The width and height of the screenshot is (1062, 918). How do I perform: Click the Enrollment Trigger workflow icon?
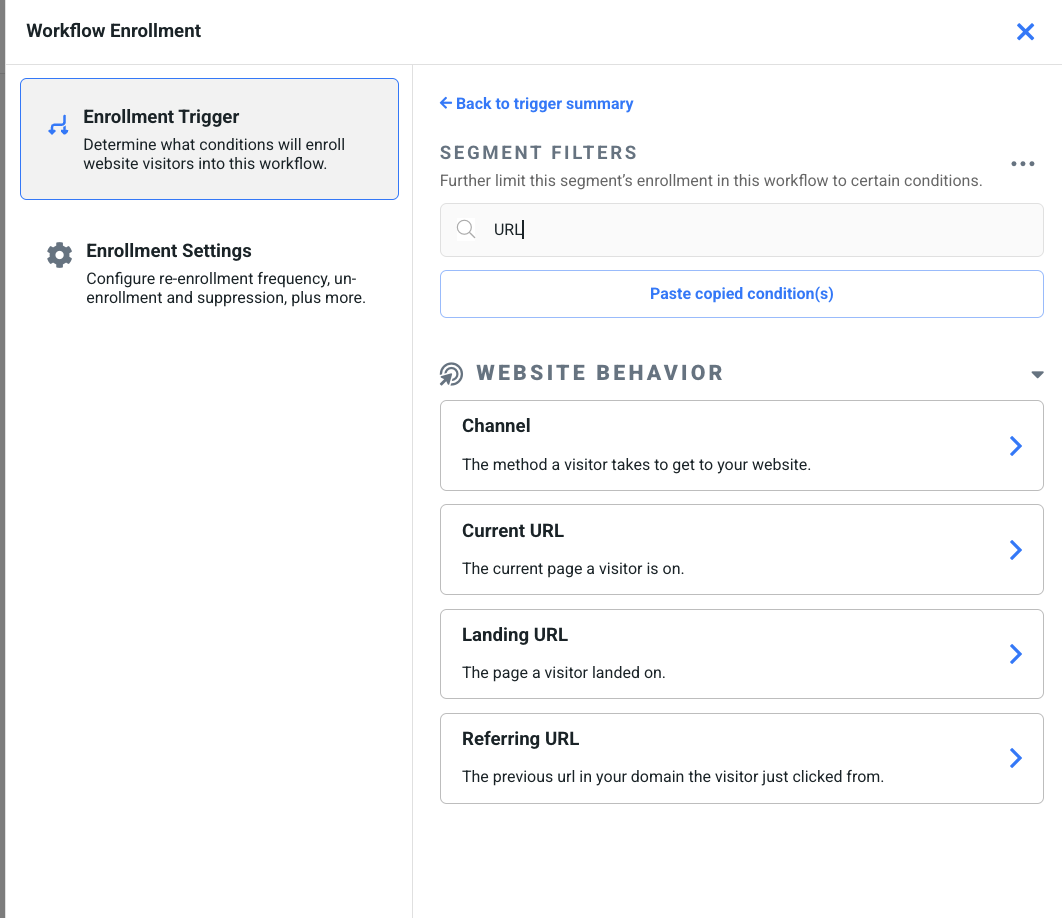coord(58,125)
